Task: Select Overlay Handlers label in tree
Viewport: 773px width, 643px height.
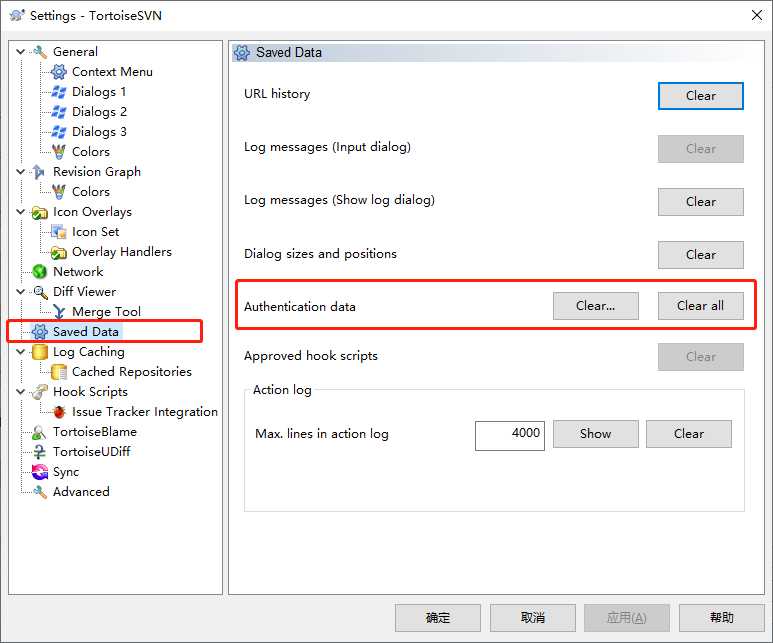Action: click(x=122, y=252)
